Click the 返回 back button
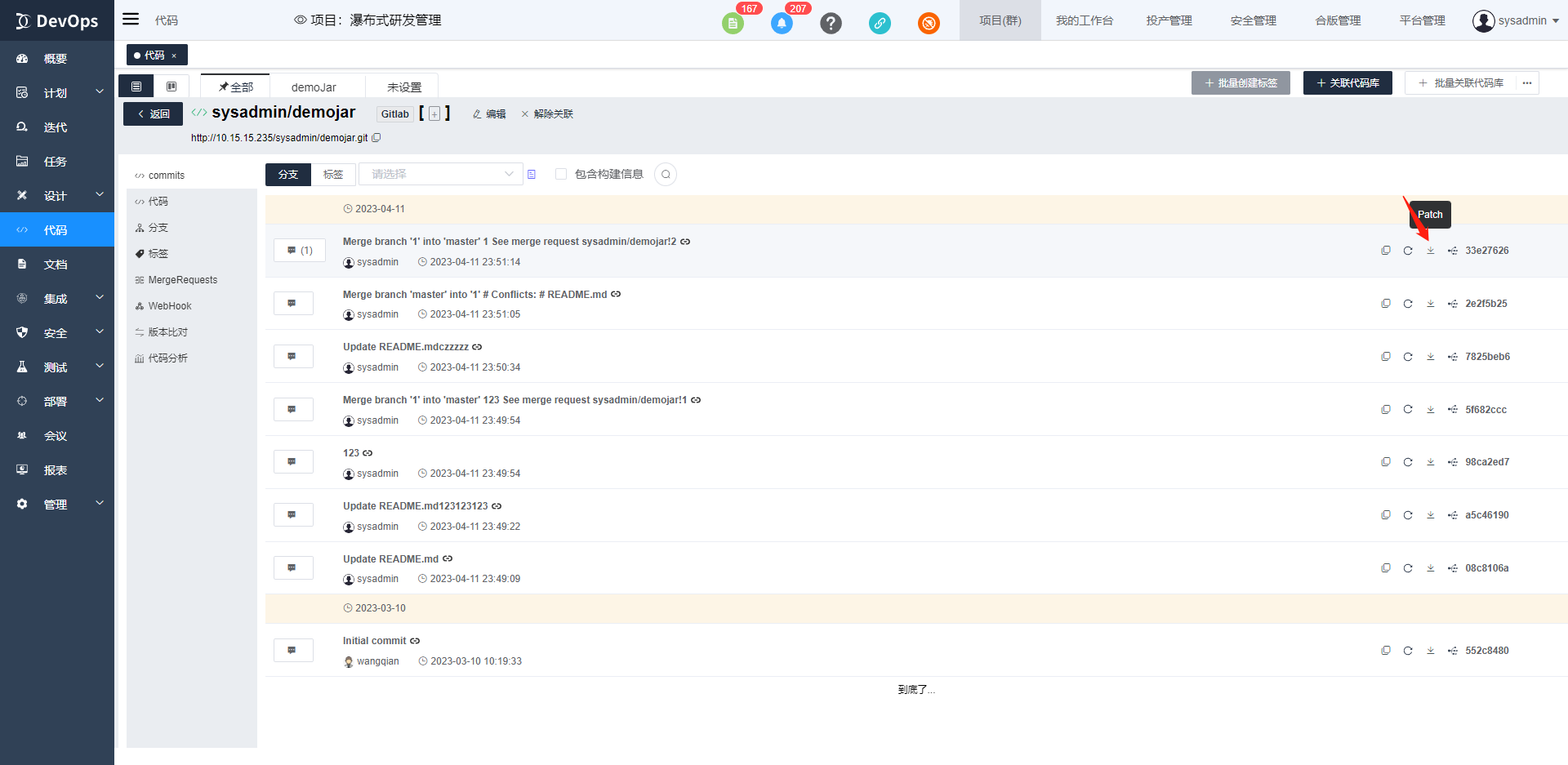This screenshot has width=1568, height=765. [x=153, y=114]
